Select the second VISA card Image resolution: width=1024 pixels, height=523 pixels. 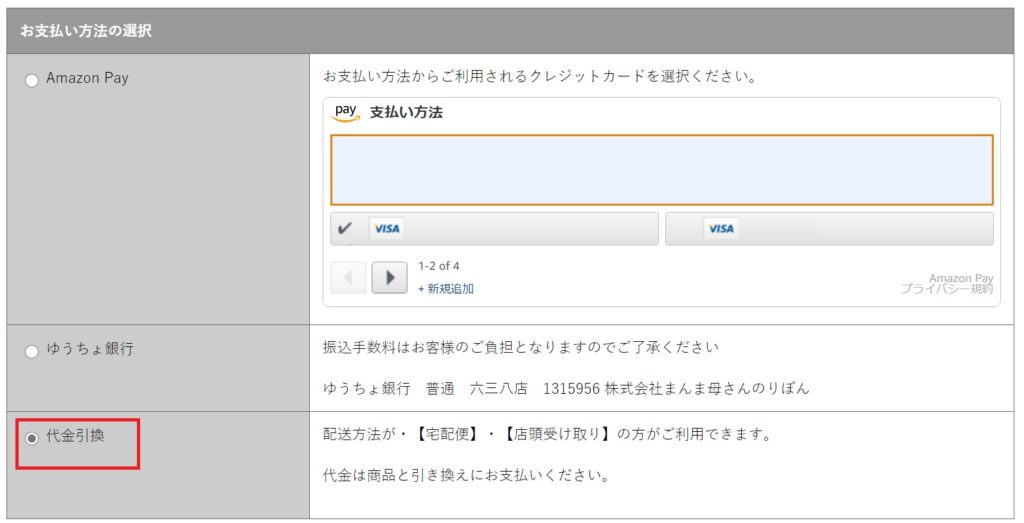[829, 229]
